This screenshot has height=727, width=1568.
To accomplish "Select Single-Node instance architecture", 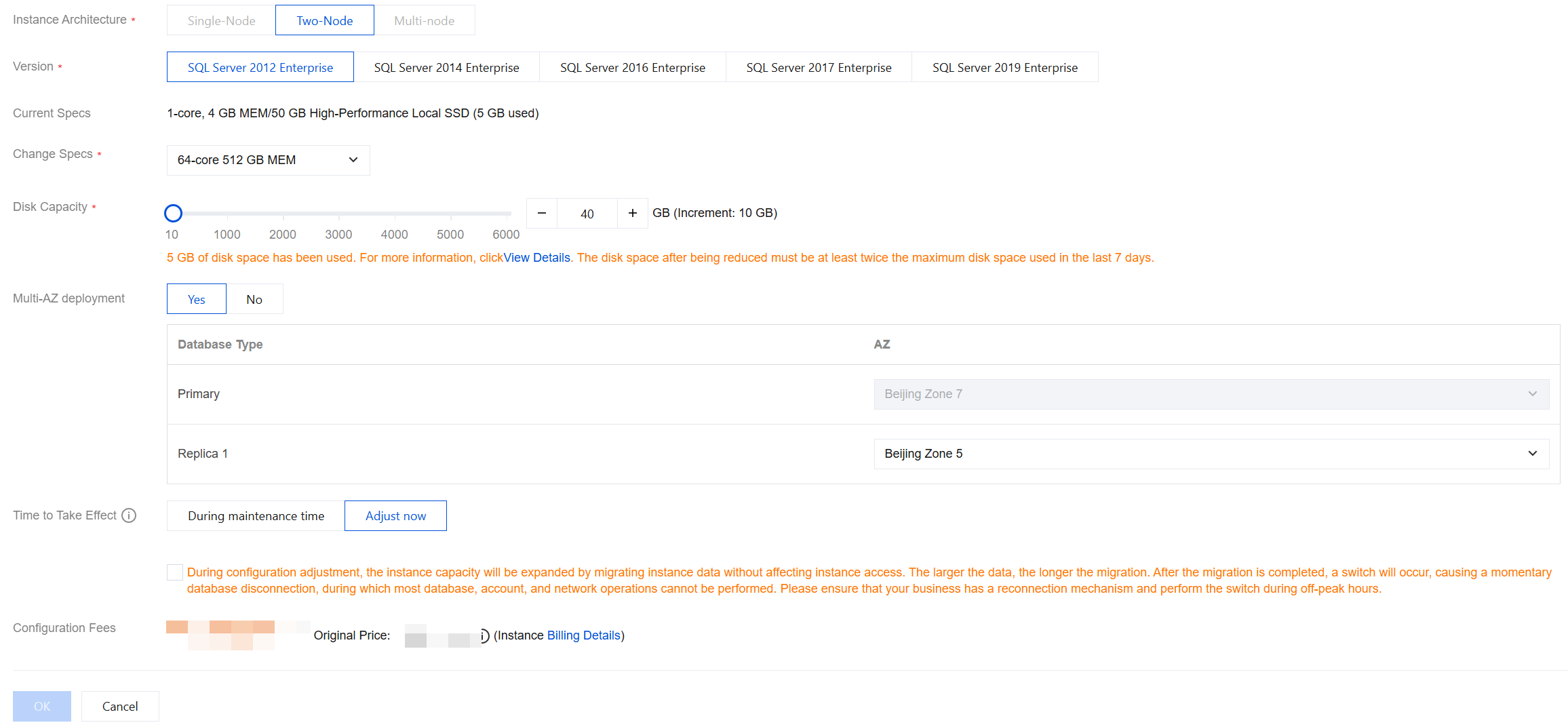I will tap(221, 20).
